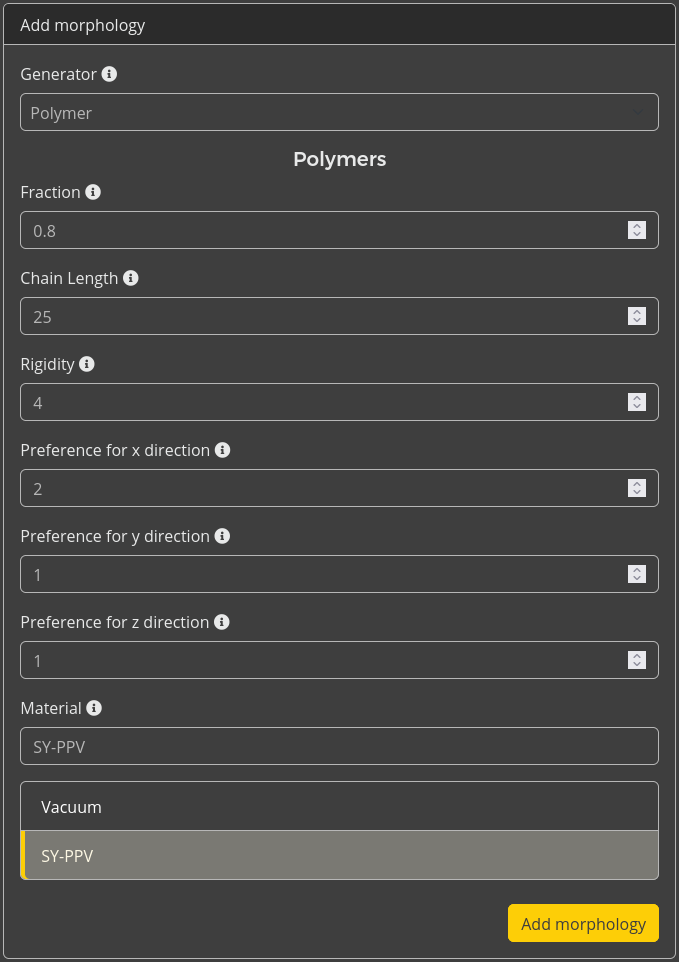
Task: Select SY-PPV from the material list
Action: click(339, 856)
